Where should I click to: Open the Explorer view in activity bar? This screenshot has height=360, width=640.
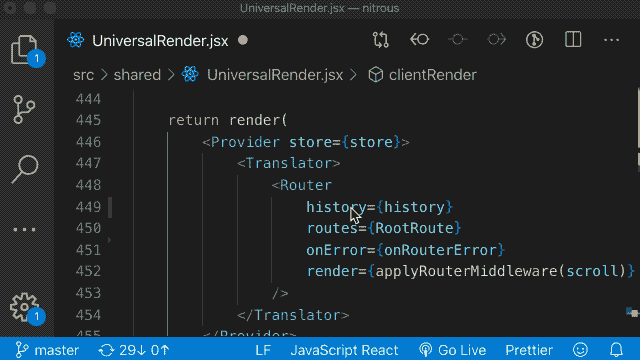[x=24, y=50]
